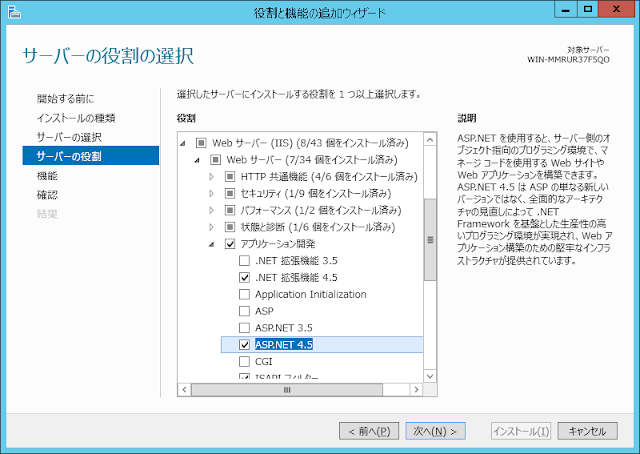Click the server name WIN-MMRUR37F5QO

[568, 60]
